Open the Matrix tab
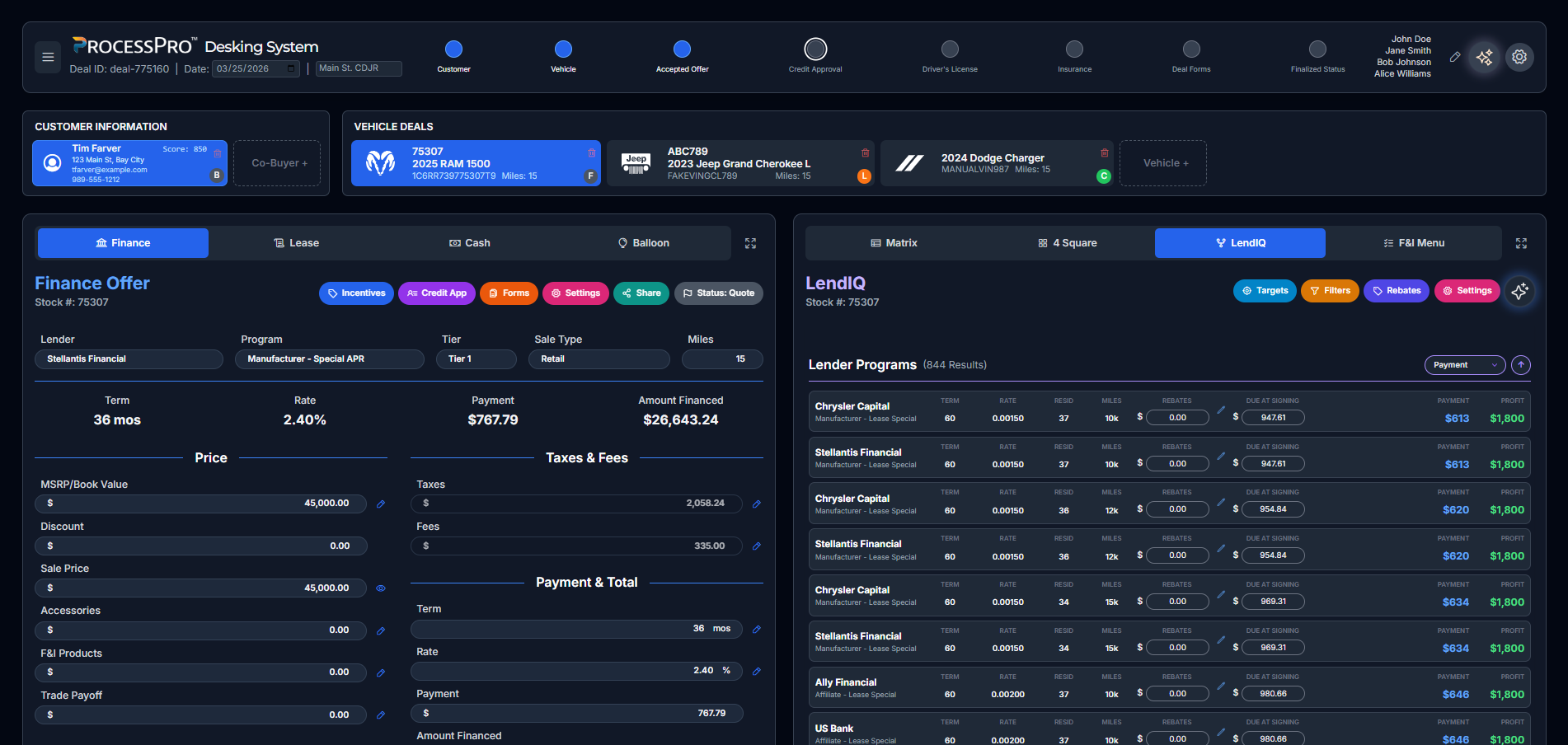The image size is (1568, 745). 894,243
